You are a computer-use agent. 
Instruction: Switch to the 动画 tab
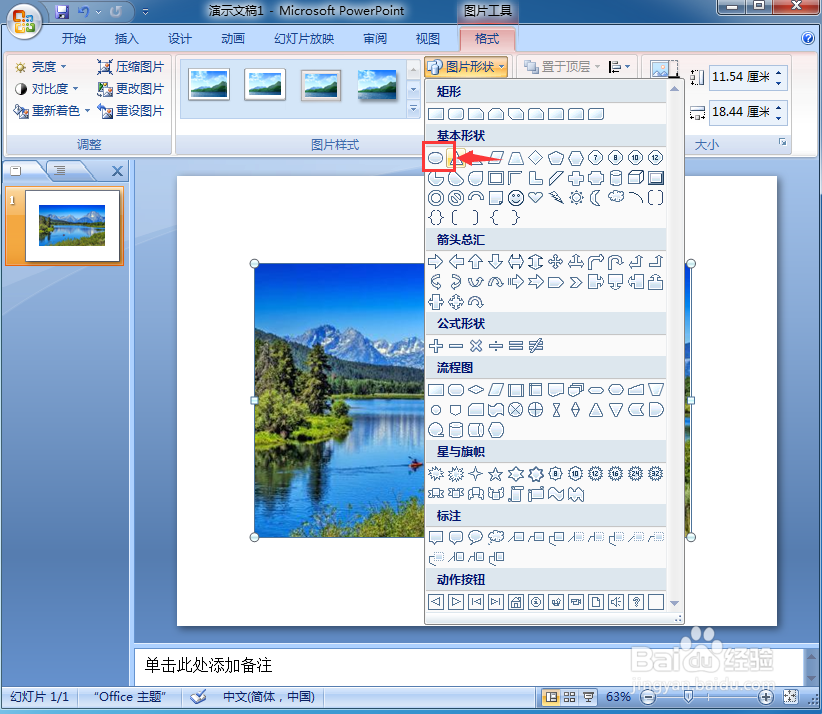(232, 38)
